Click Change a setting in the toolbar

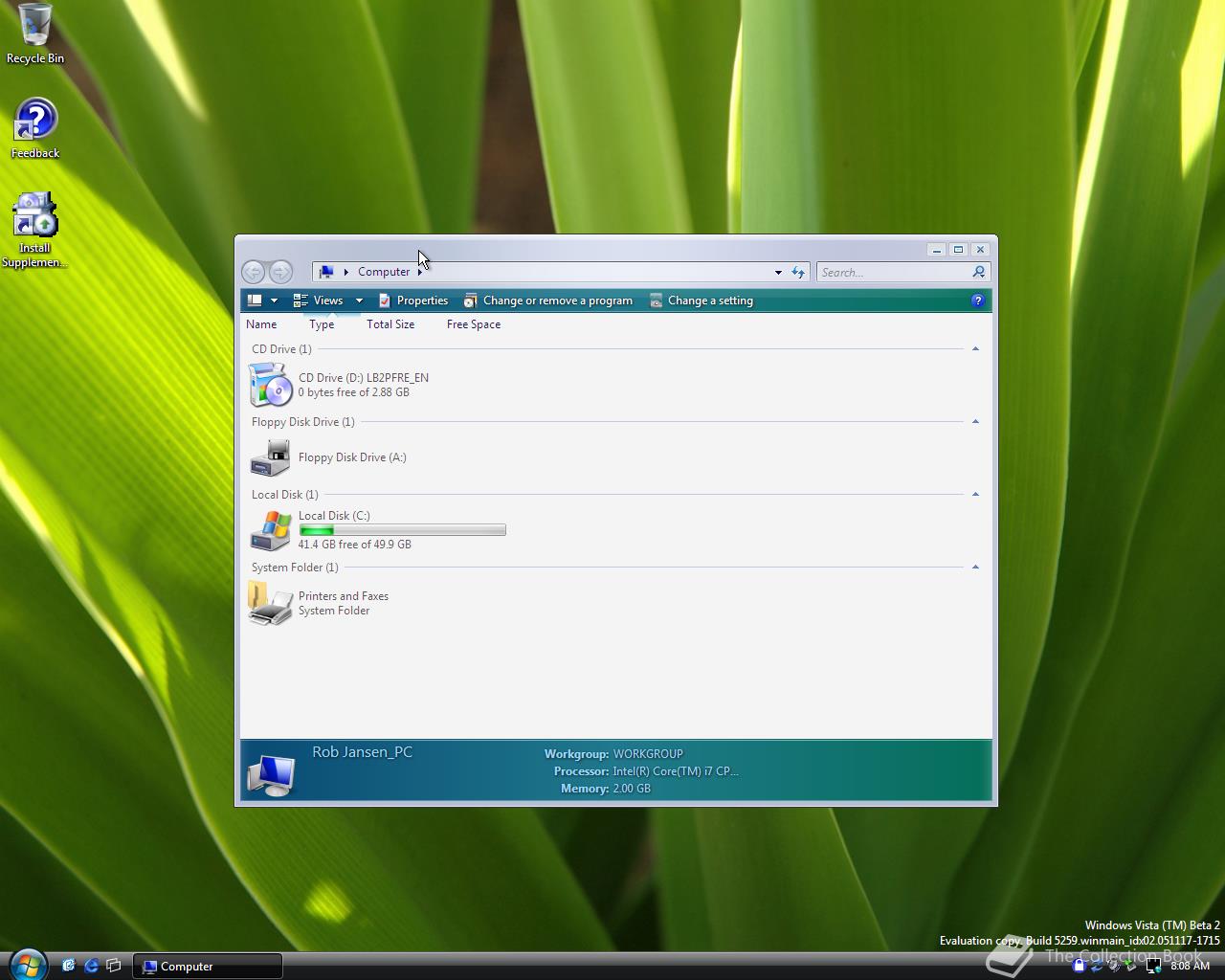click(x=702, y=301)
